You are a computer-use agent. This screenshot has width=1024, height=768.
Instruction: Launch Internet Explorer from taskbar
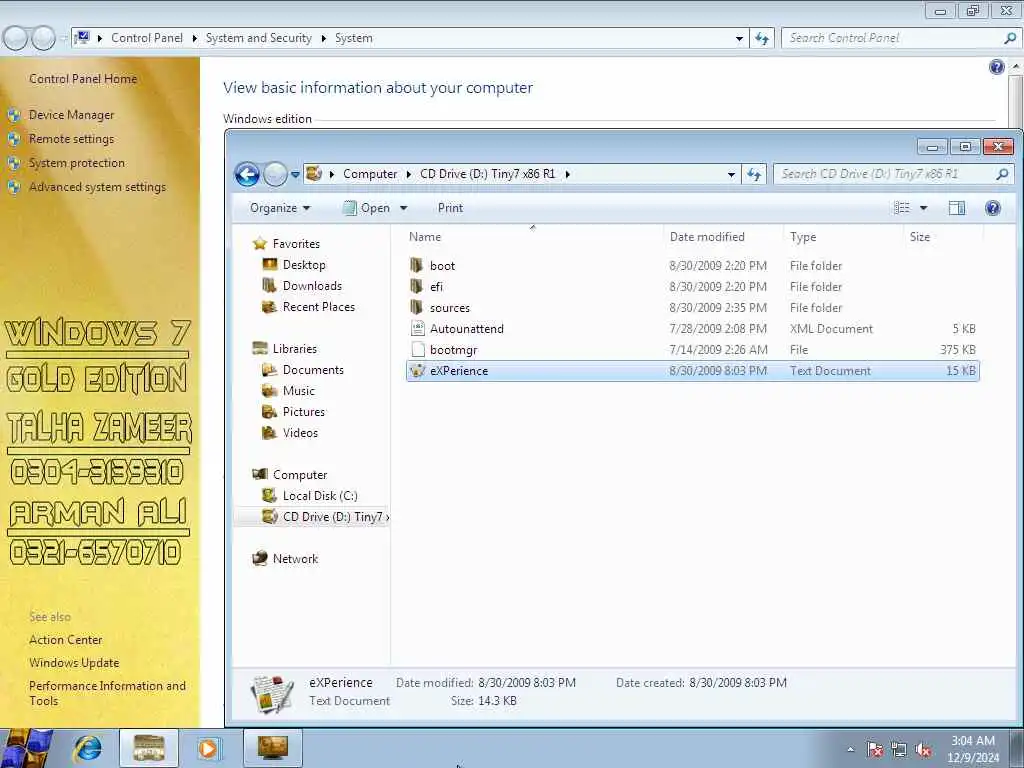[88, 748]
